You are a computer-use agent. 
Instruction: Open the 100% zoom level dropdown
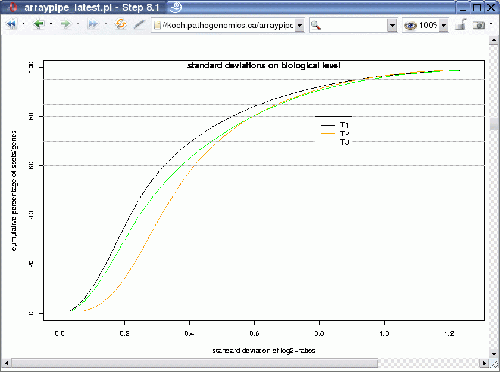pos(444,25)
